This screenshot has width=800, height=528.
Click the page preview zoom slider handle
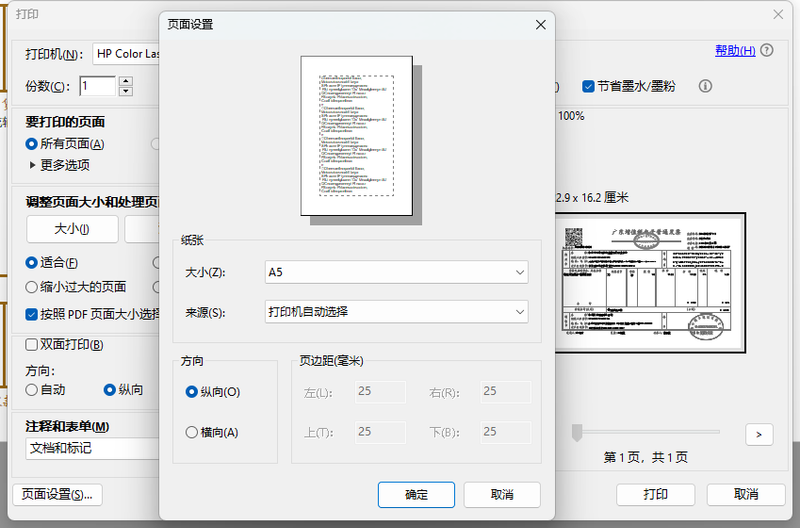[x=577, y=432]
